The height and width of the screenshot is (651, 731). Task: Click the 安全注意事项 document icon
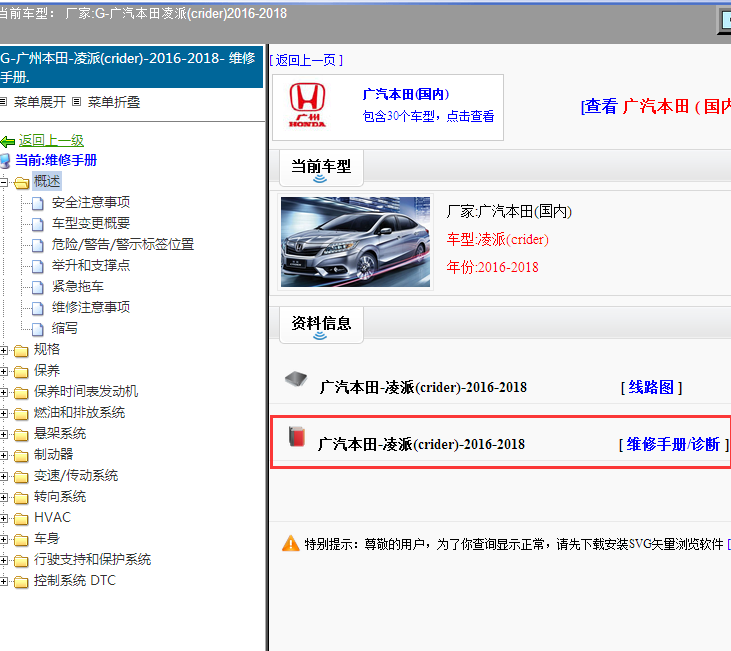38,203
